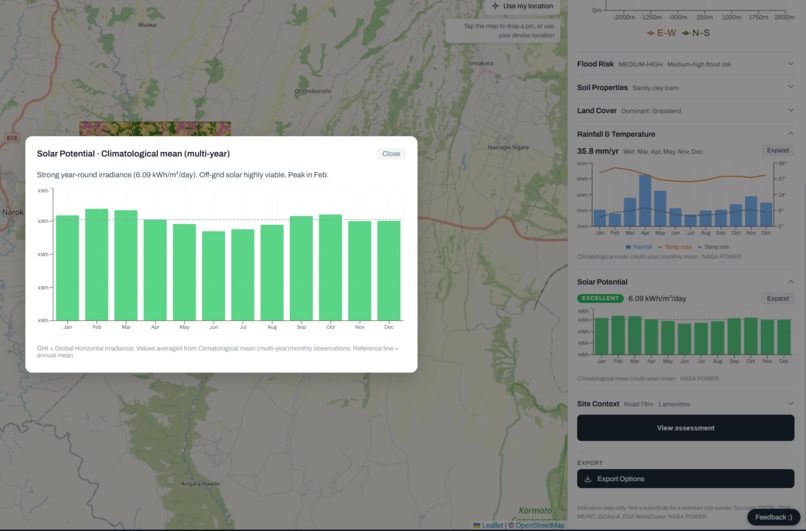Click the Mulwa map label

point(147,24)
